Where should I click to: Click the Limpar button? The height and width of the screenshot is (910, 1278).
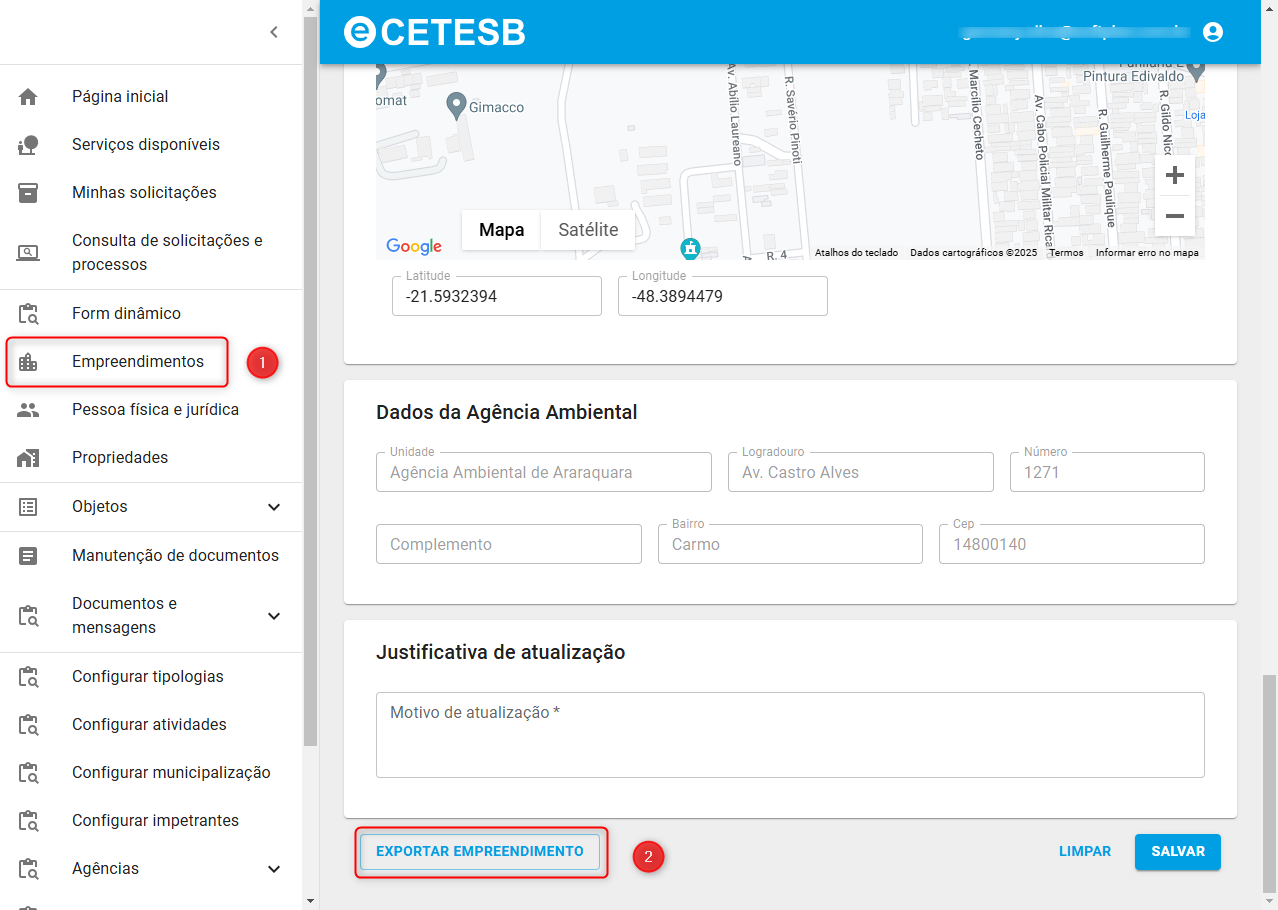(x=1085, y=852)
